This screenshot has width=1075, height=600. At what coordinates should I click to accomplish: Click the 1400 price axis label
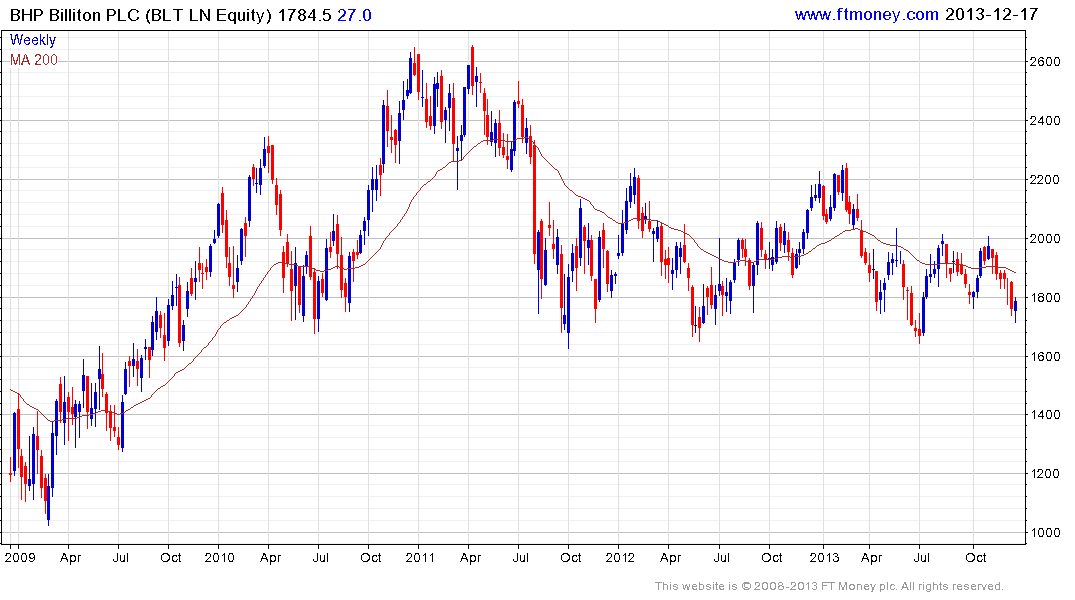click(1045, 414)
